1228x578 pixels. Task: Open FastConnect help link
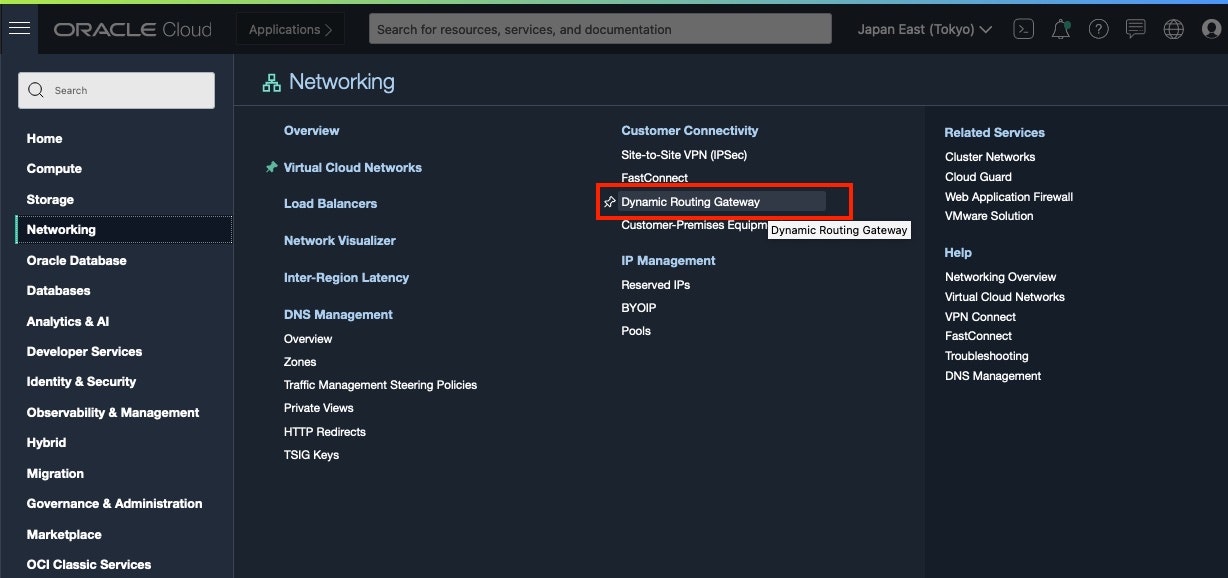(978, 336)
